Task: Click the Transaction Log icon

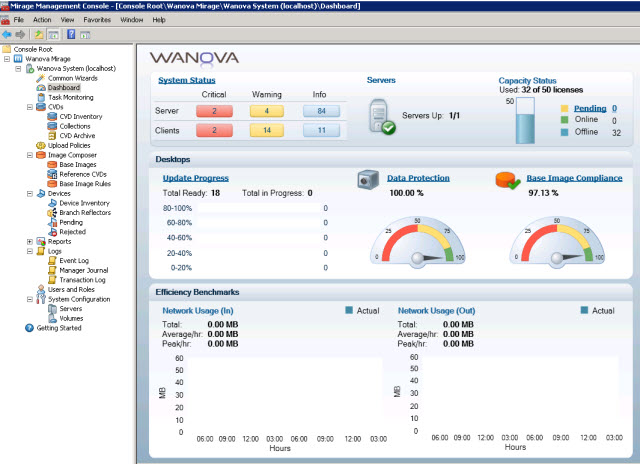Action: (x=52, y=280)
